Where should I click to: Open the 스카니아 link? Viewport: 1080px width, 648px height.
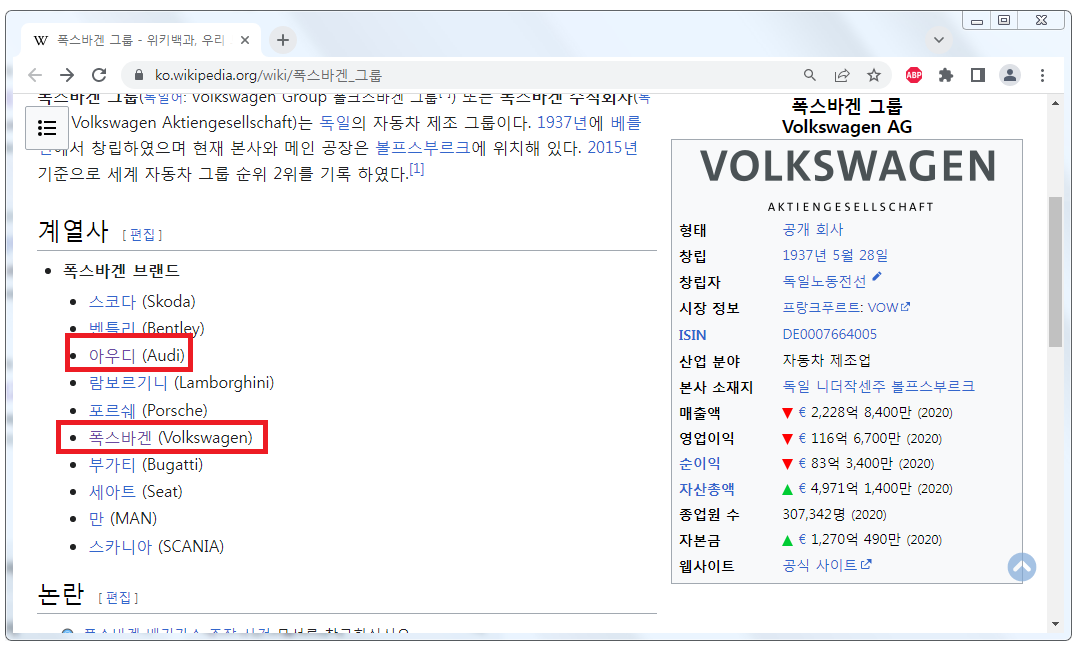tap(121, 547)
